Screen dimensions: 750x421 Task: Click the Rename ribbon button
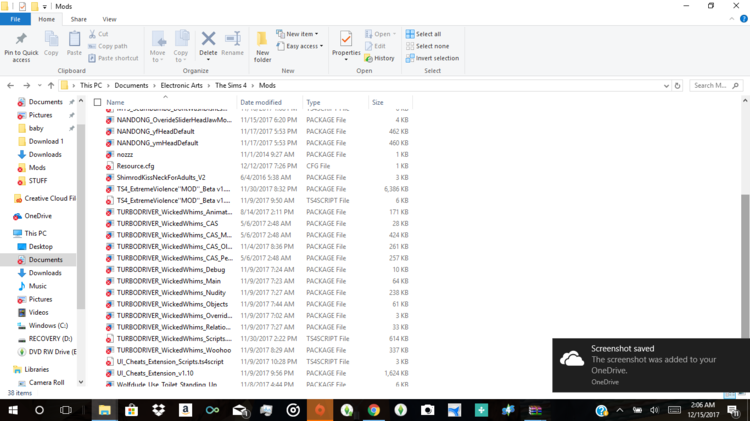tap(232, 44)
